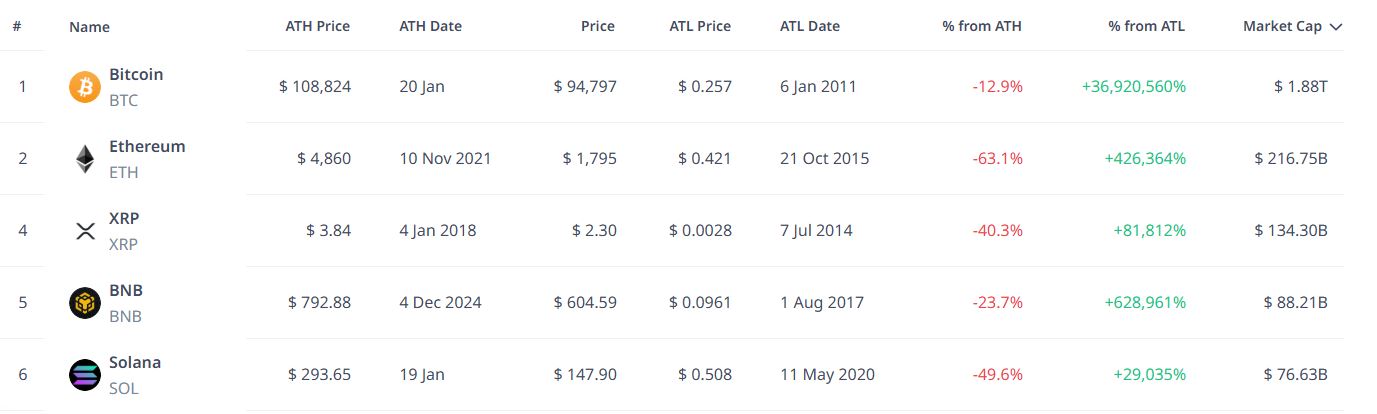This screenshot has height=414, width=1377.
Task: Sort by the # rank column header
Action: [17, 27]
